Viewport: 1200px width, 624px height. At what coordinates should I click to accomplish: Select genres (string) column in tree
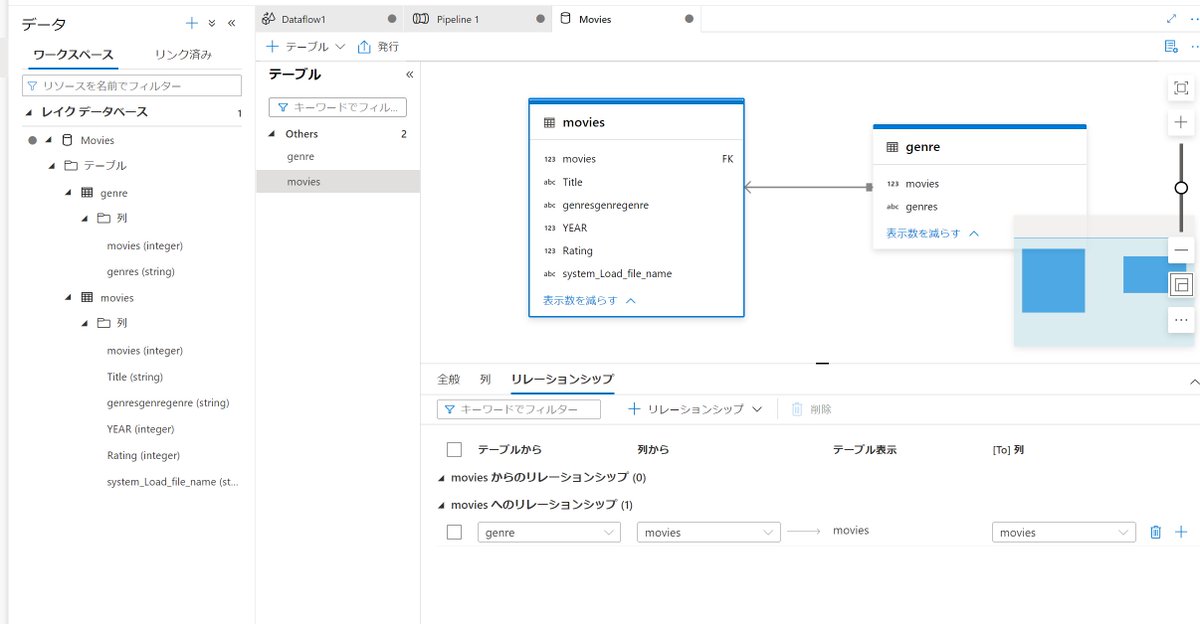(142, 272)
